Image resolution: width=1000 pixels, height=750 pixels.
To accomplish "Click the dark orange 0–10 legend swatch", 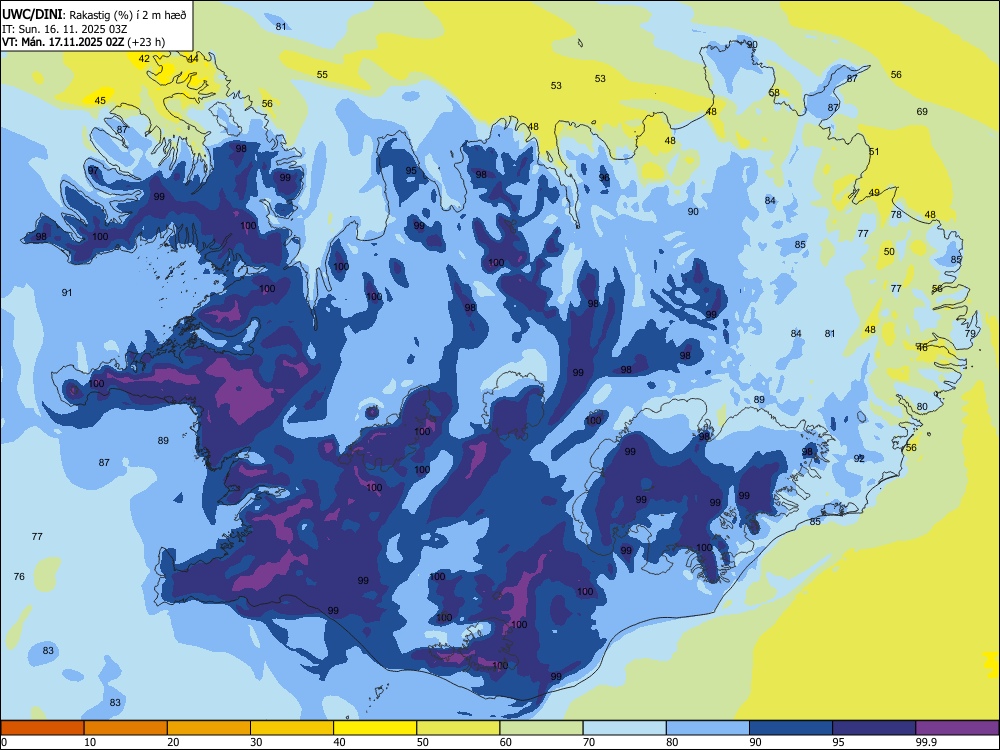I will coord(42,728).
